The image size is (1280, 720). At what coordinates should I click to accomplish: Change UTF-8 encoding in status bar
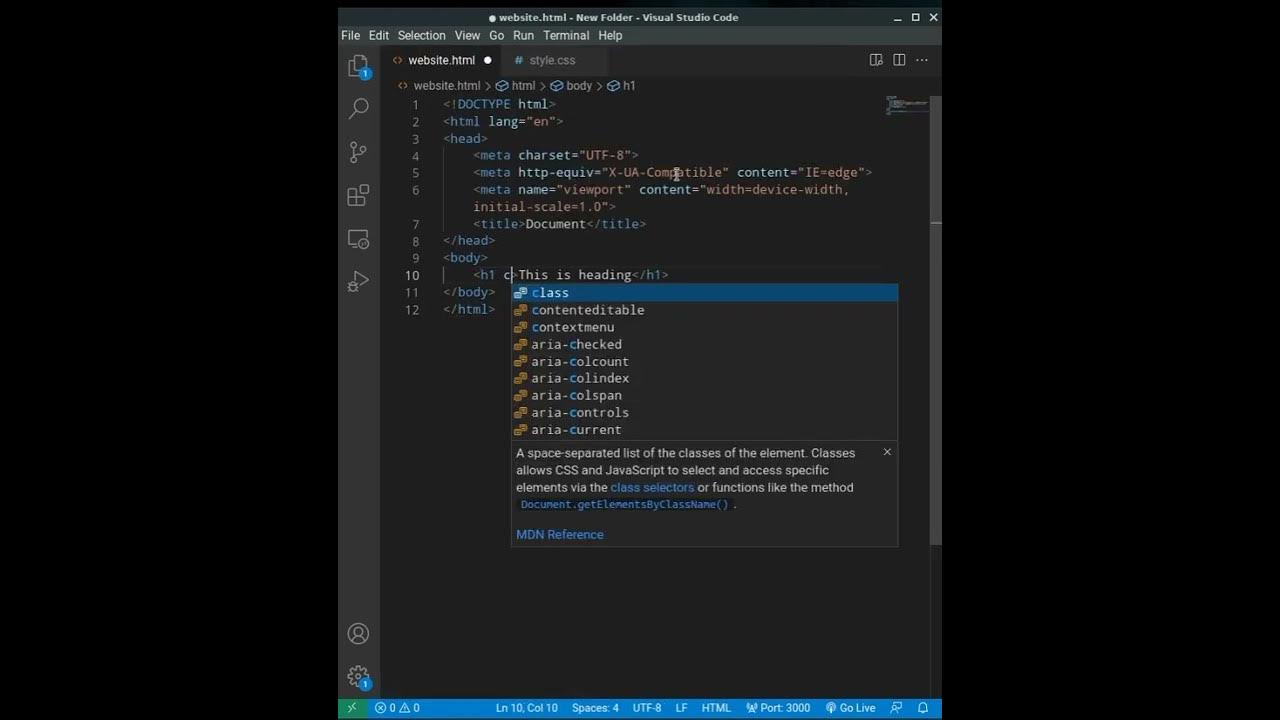[647, 708]
